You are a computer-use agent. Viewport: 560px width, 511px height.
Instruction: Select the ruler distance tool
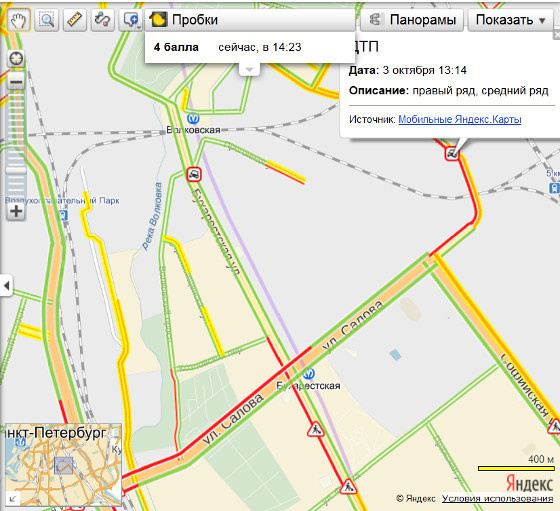pos(75,20)
